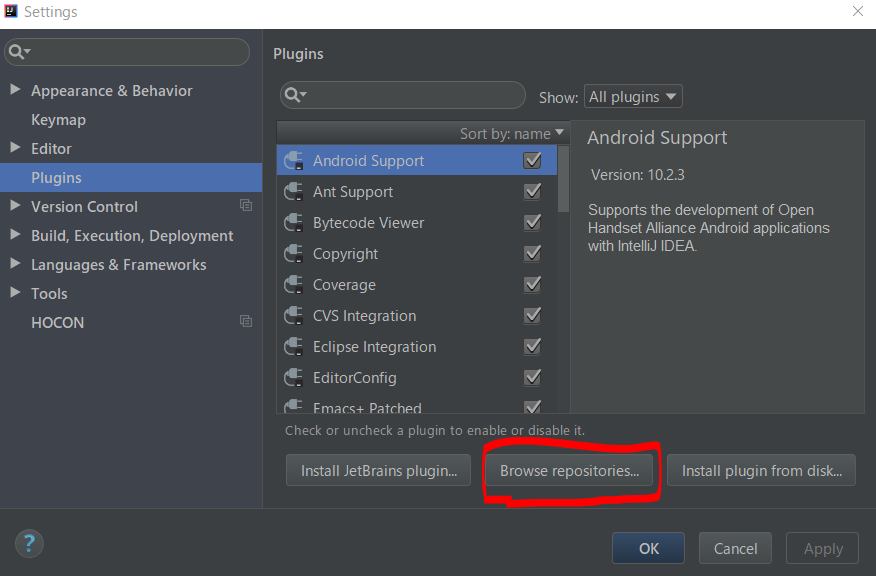Click Install JetBrains plugin button

click(378, 470)
